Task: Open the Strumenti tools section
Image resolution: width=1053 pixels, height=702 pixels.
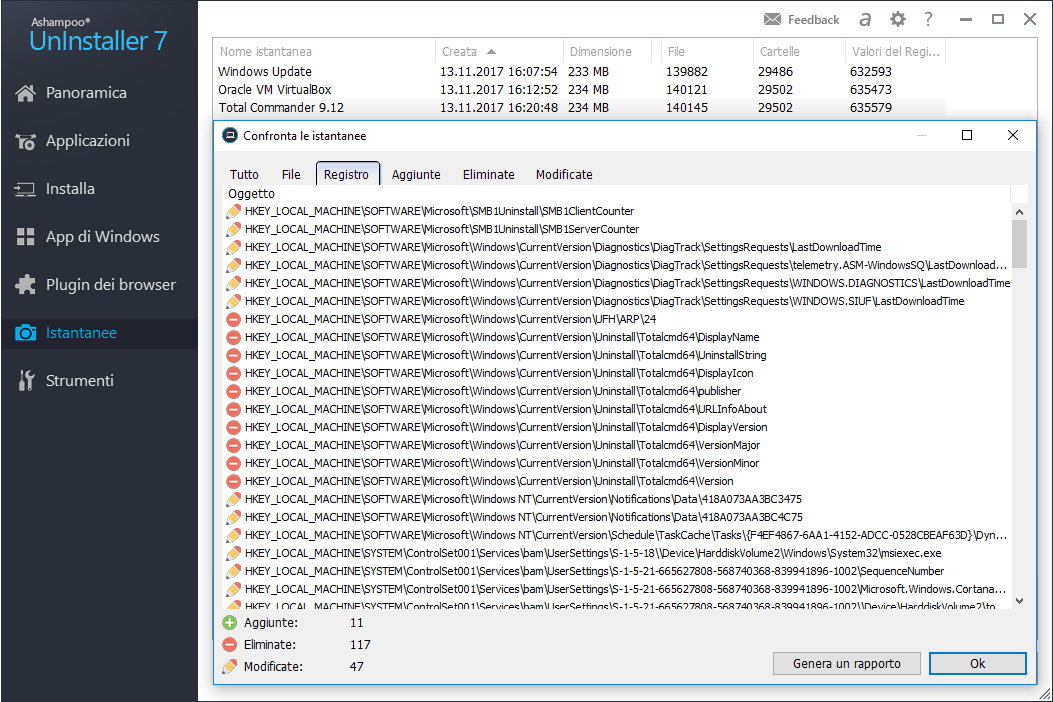Action: 79,381
